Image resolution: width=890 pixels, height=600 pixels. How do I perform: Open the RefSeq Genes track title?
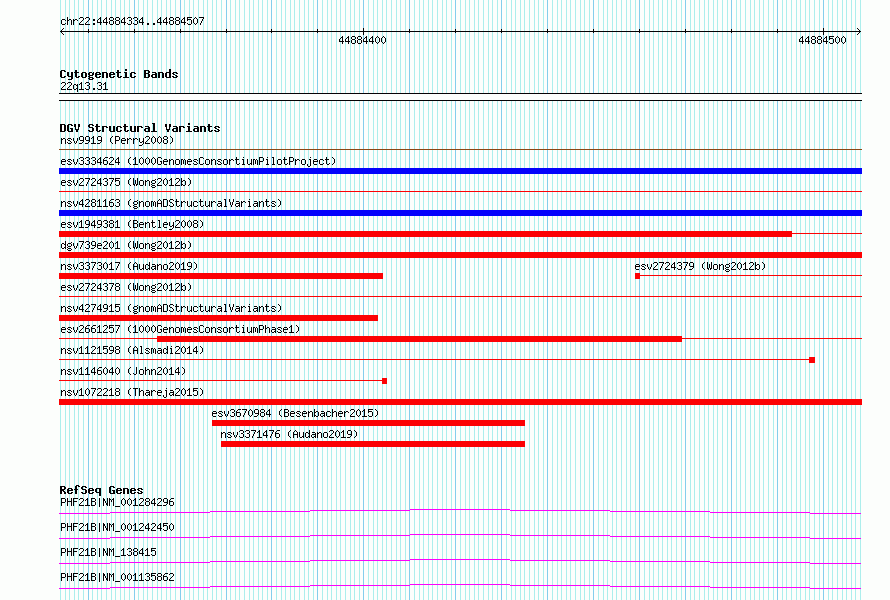[102, 490]
